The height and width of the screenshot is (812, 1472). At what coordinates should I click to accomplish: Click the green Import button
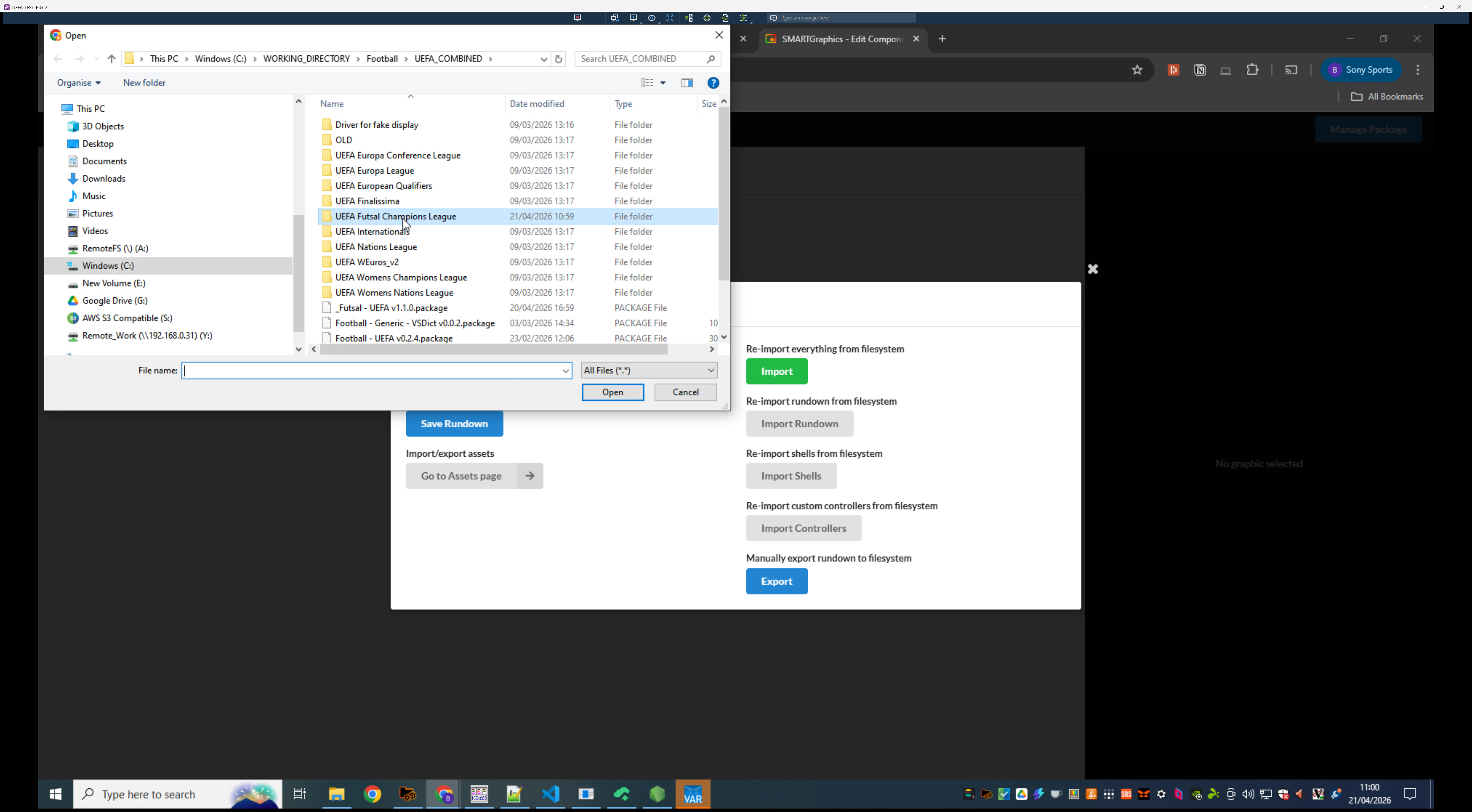pos(776,371)
